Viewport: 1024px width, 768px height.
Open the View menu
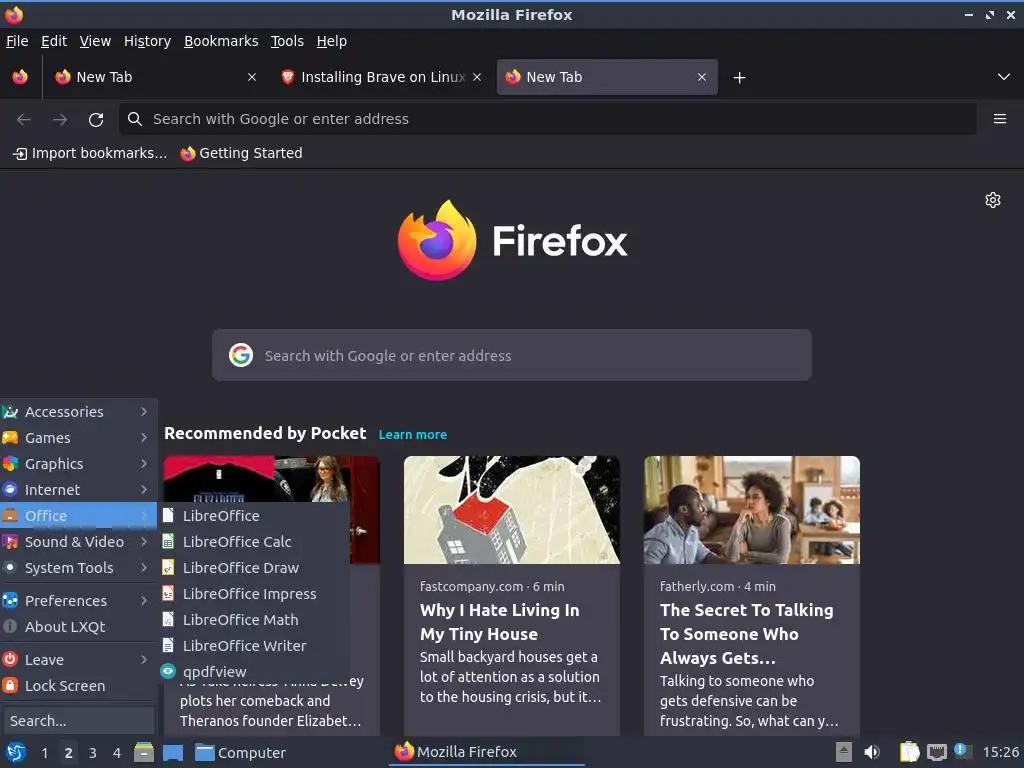95,41
